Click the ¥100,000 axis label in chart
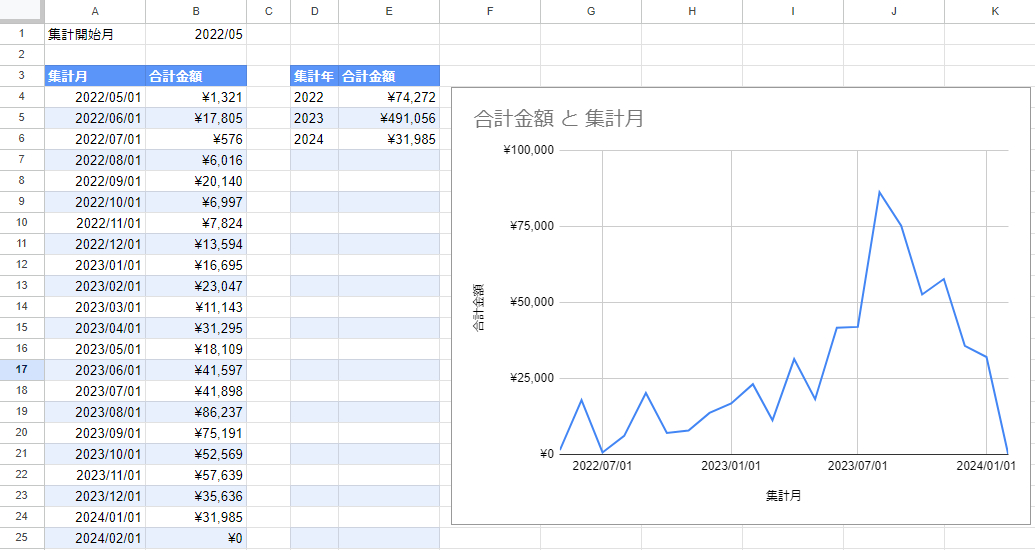Screen dimensions: 1035x550 click(529, 150)
